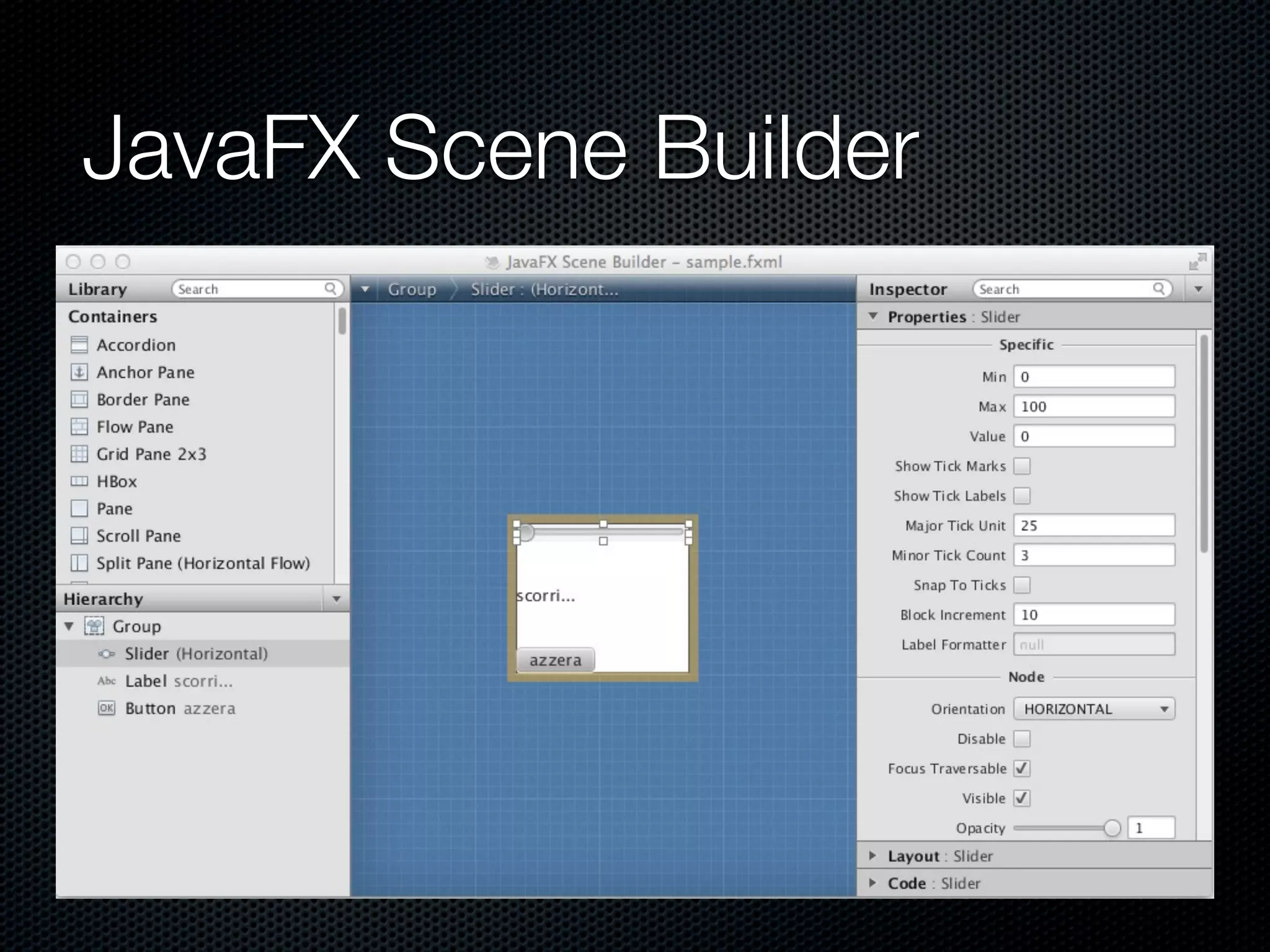Screen dimensions: 1270x952
Task: Toggle Show Tick Marks checkbox
Action: click(1022, 466)
